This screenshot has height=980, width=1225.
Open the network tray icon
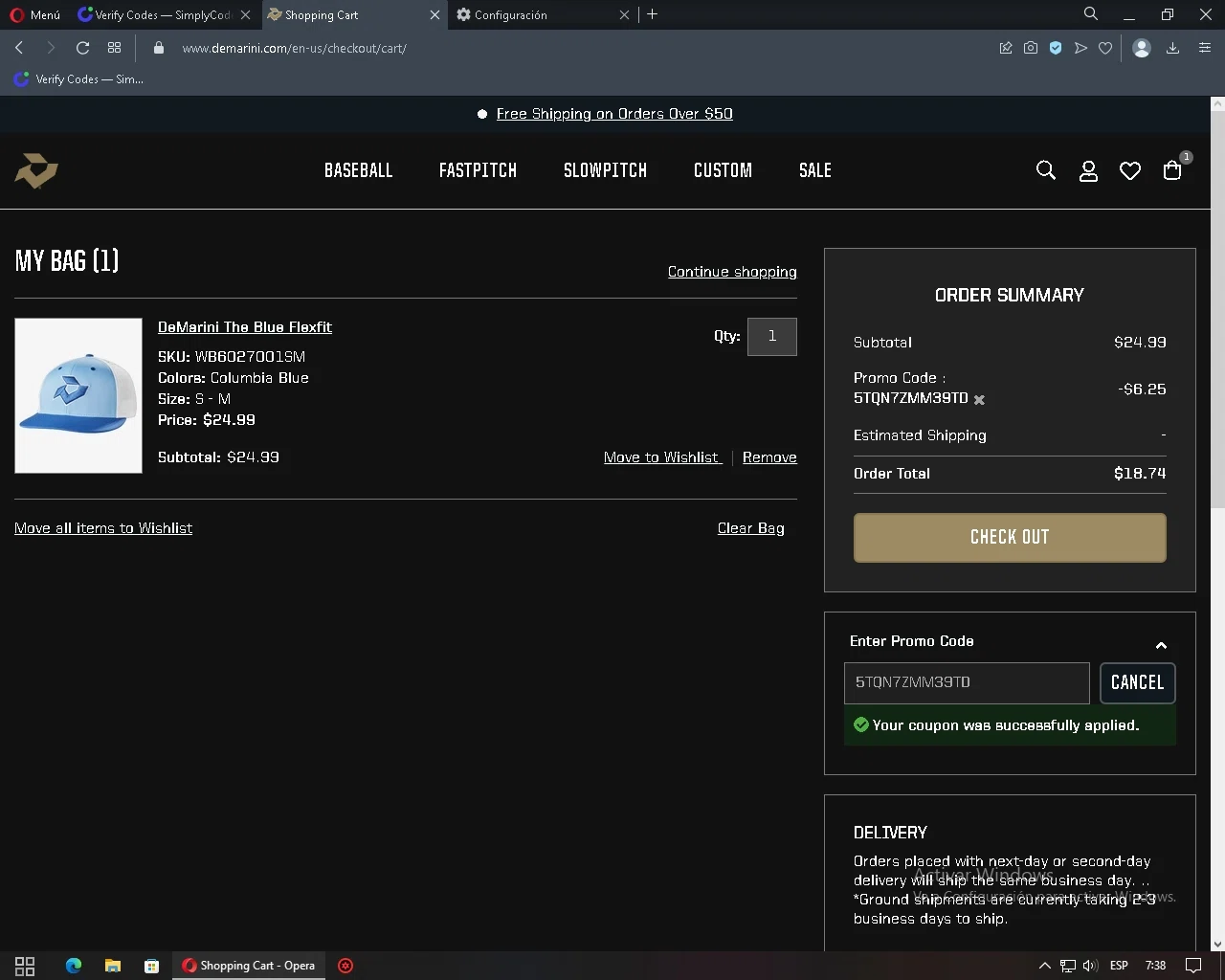tap(1068, 966)
